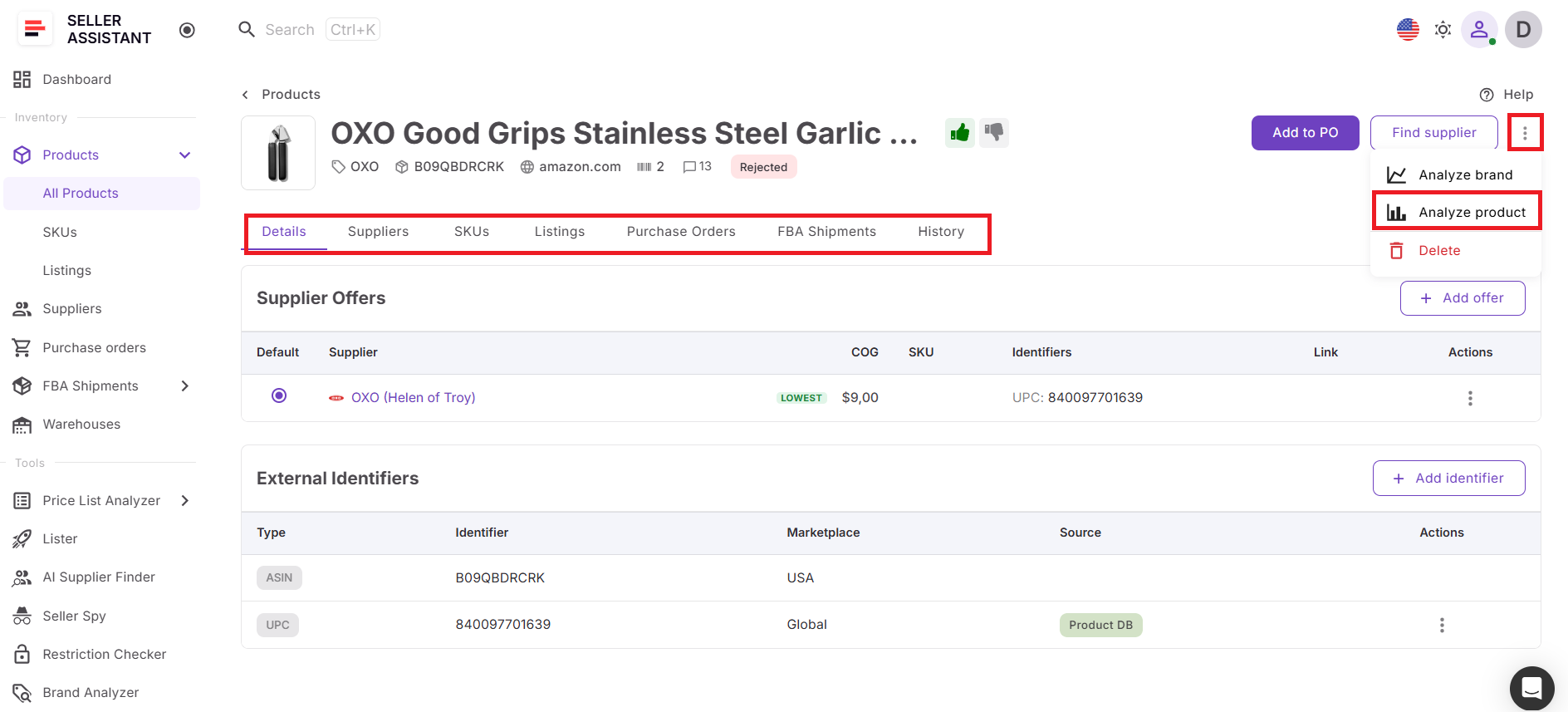
Task: Click the Rejected status badge
Action: (x=763, y=167)
